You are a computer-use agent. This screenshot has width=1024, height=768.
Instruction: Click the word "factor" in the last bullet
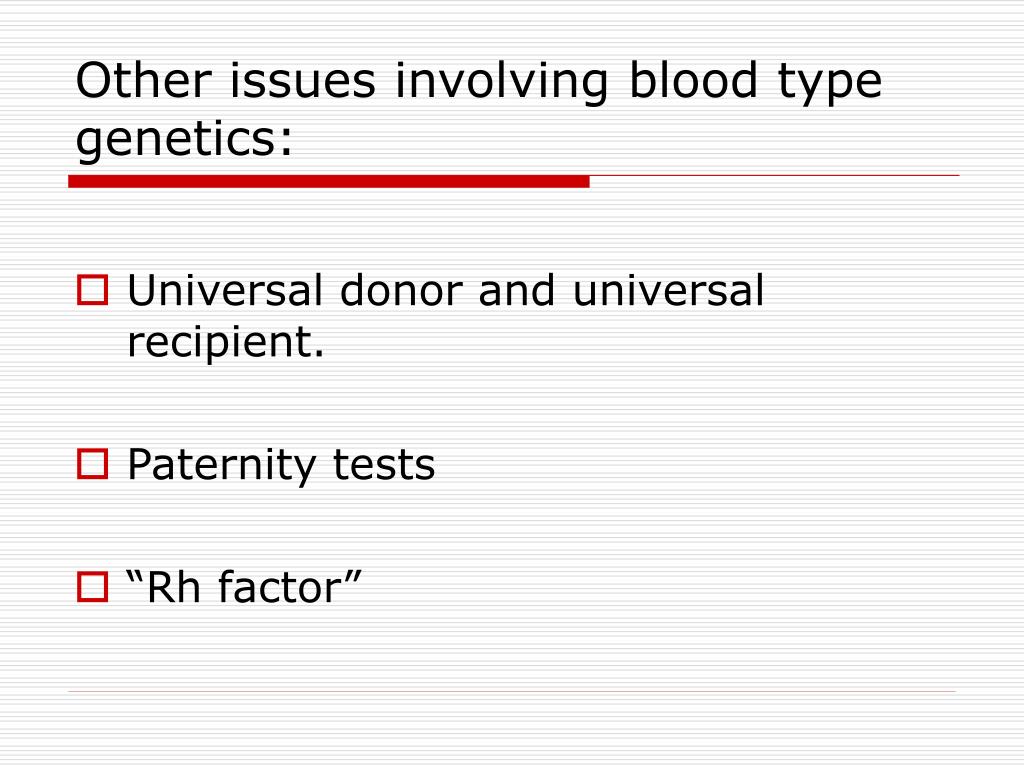(x=280, y=586)
